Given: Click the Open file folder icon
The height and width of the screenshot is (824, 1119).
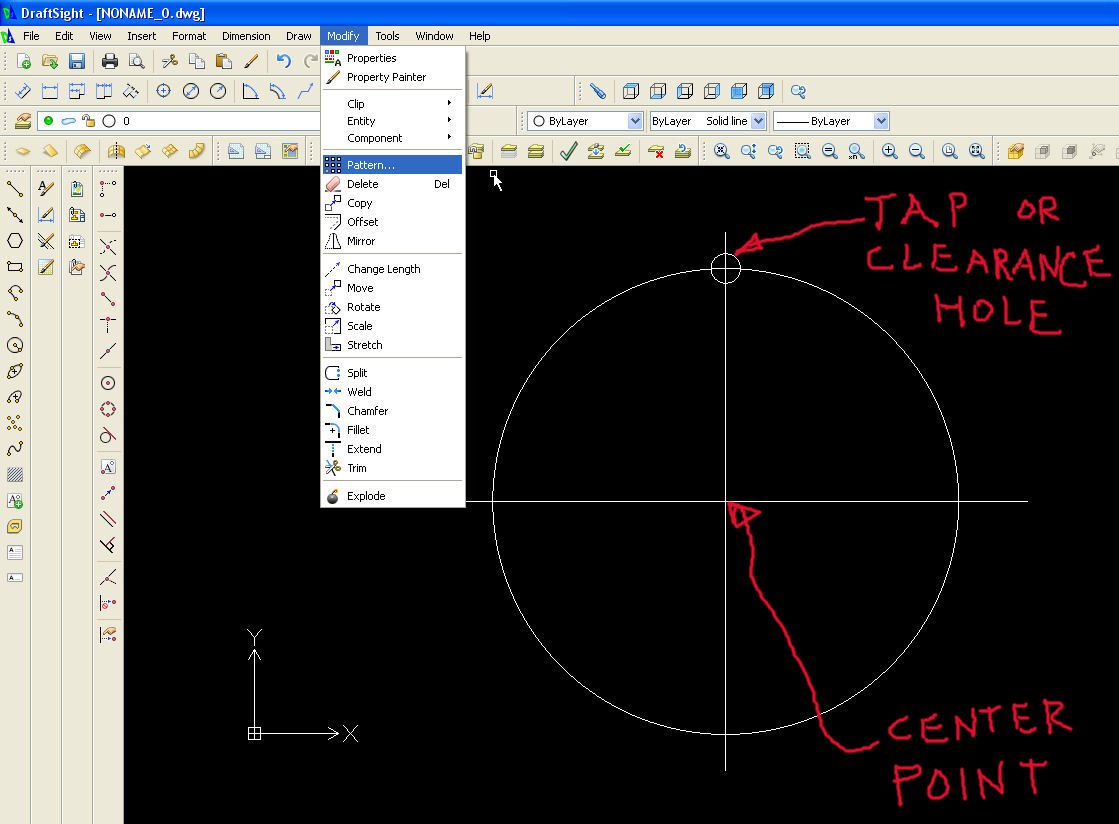Looking at the screenshot, I should (x=50, y=61).
